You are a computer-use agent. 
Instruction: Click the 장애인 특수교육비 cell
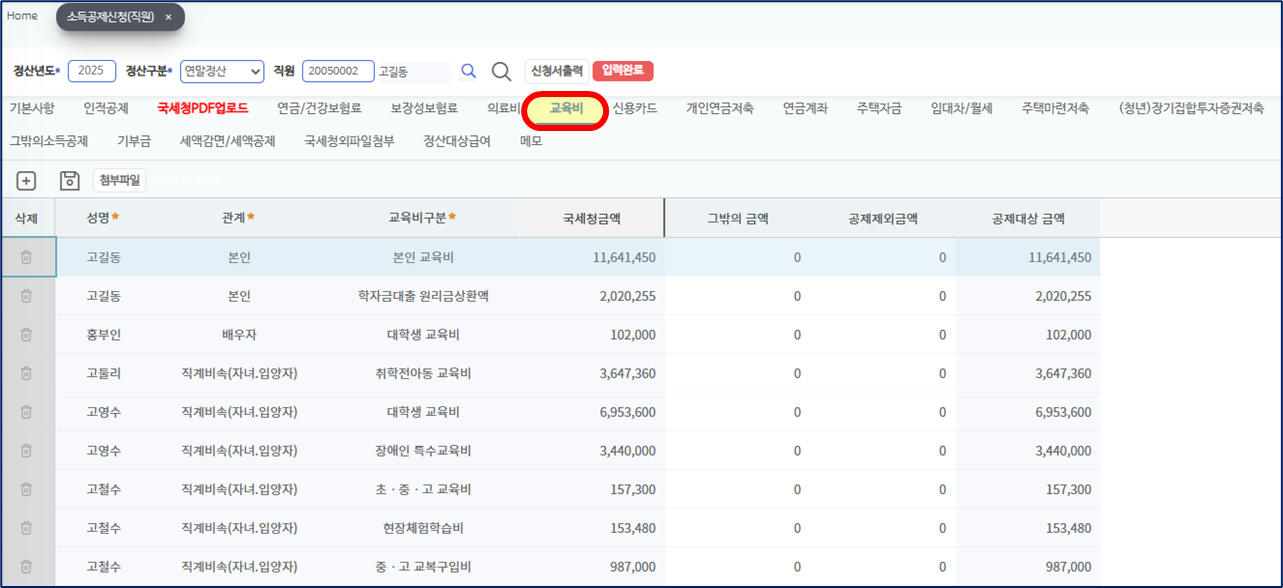click(x=423, y=451)
